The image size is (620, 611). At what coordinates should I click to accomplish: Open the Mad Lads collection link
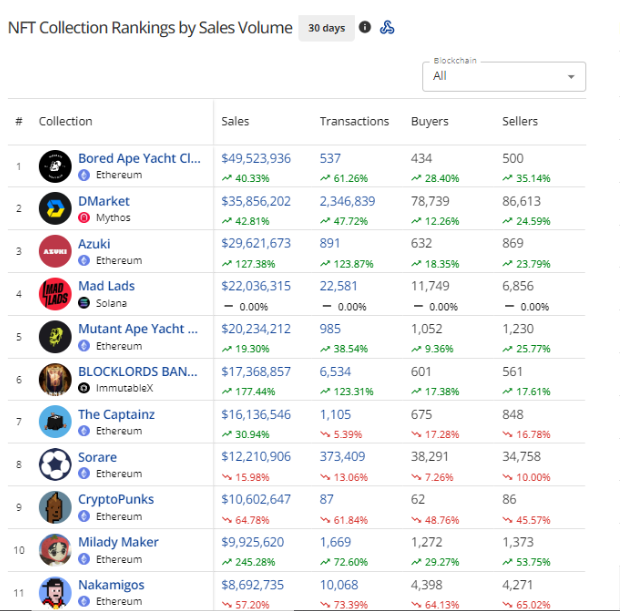[106, 286]
